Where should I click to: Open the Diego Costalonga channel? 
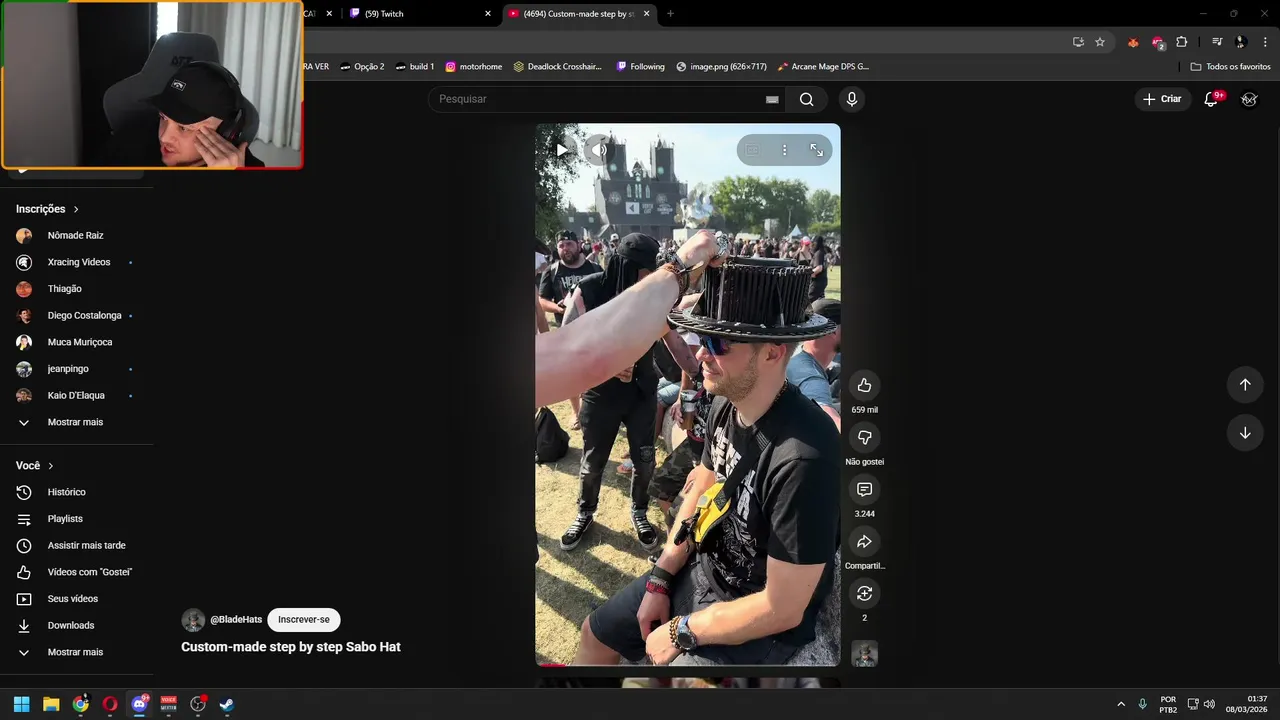click(76, 316)
